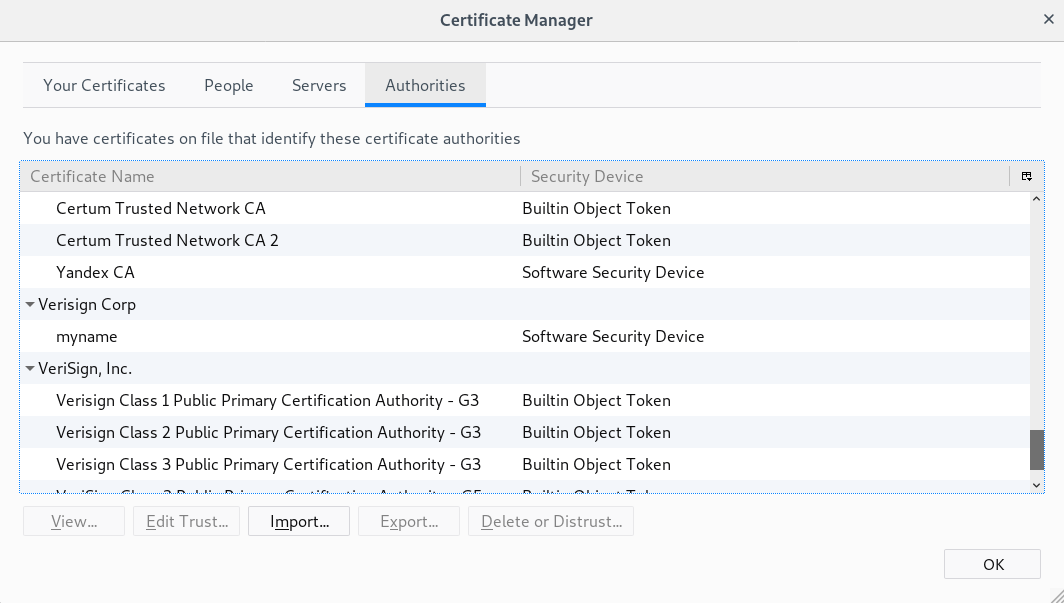1064x603 pixels.
Task: Open the column picker icon
Action: 1027,176
